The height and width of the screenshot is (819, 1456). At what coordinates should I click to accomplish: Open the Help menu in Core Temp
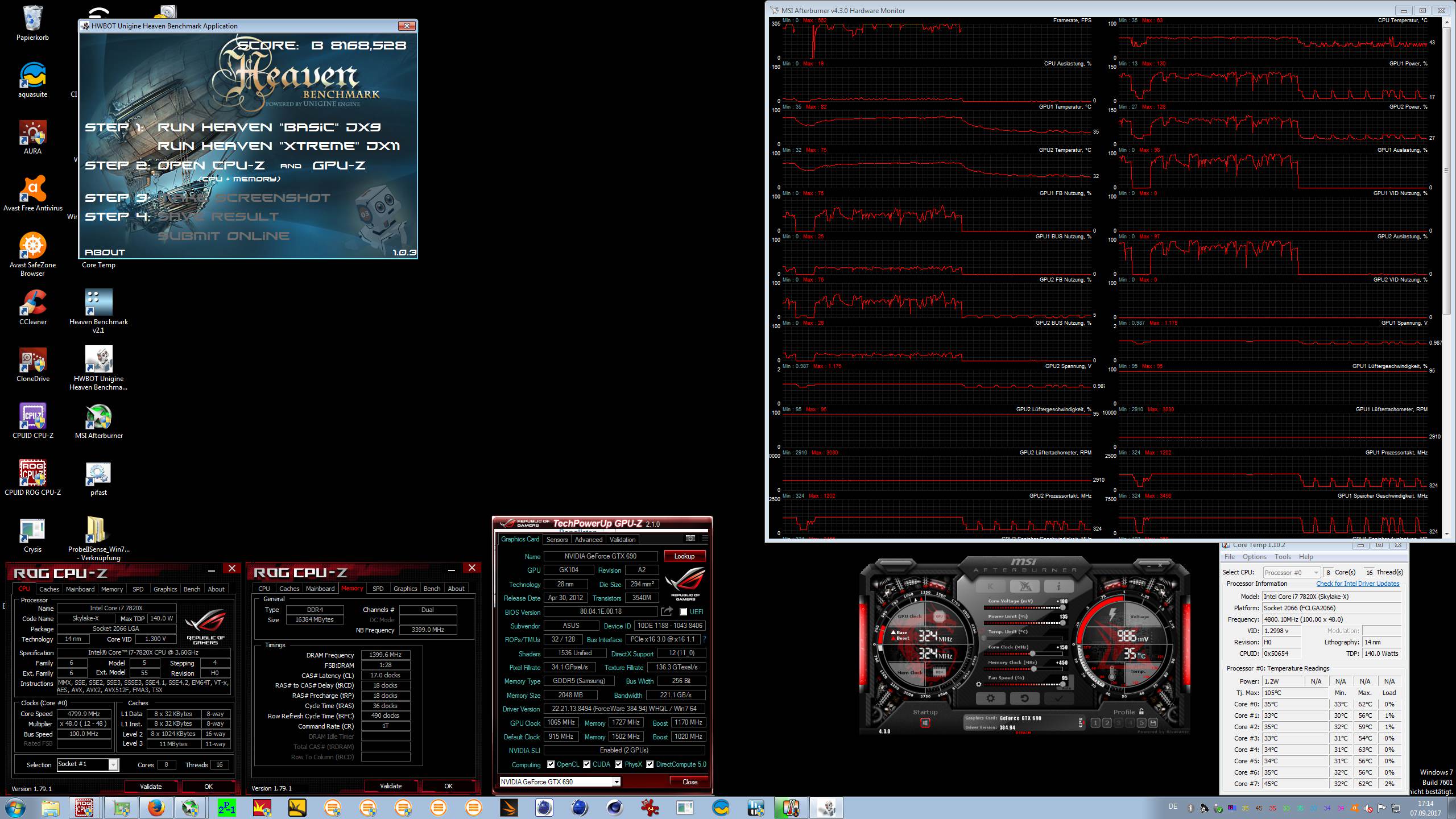click(1306, 557)
